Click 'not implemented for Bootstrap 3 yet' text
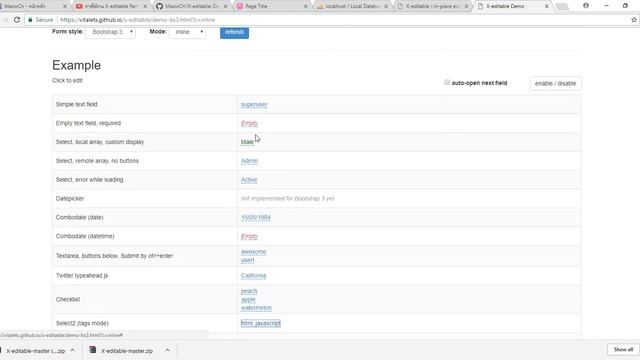The width and height of the screenshot is (640, 360). pos(287,199)
